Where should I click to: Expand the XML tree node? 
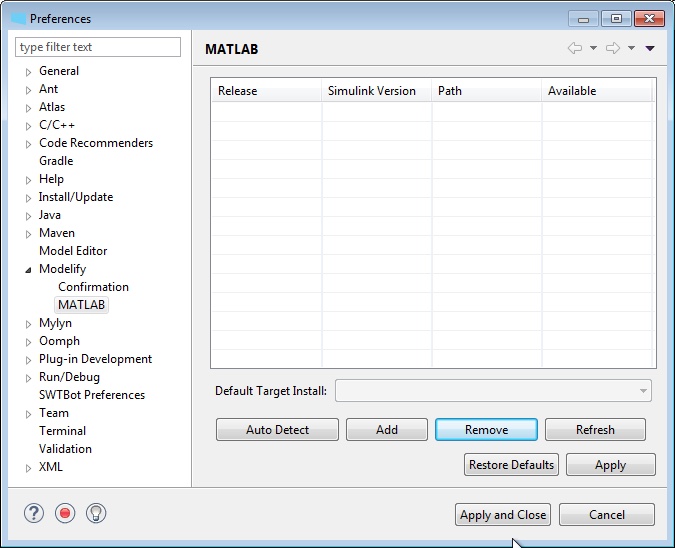(28, 468)
